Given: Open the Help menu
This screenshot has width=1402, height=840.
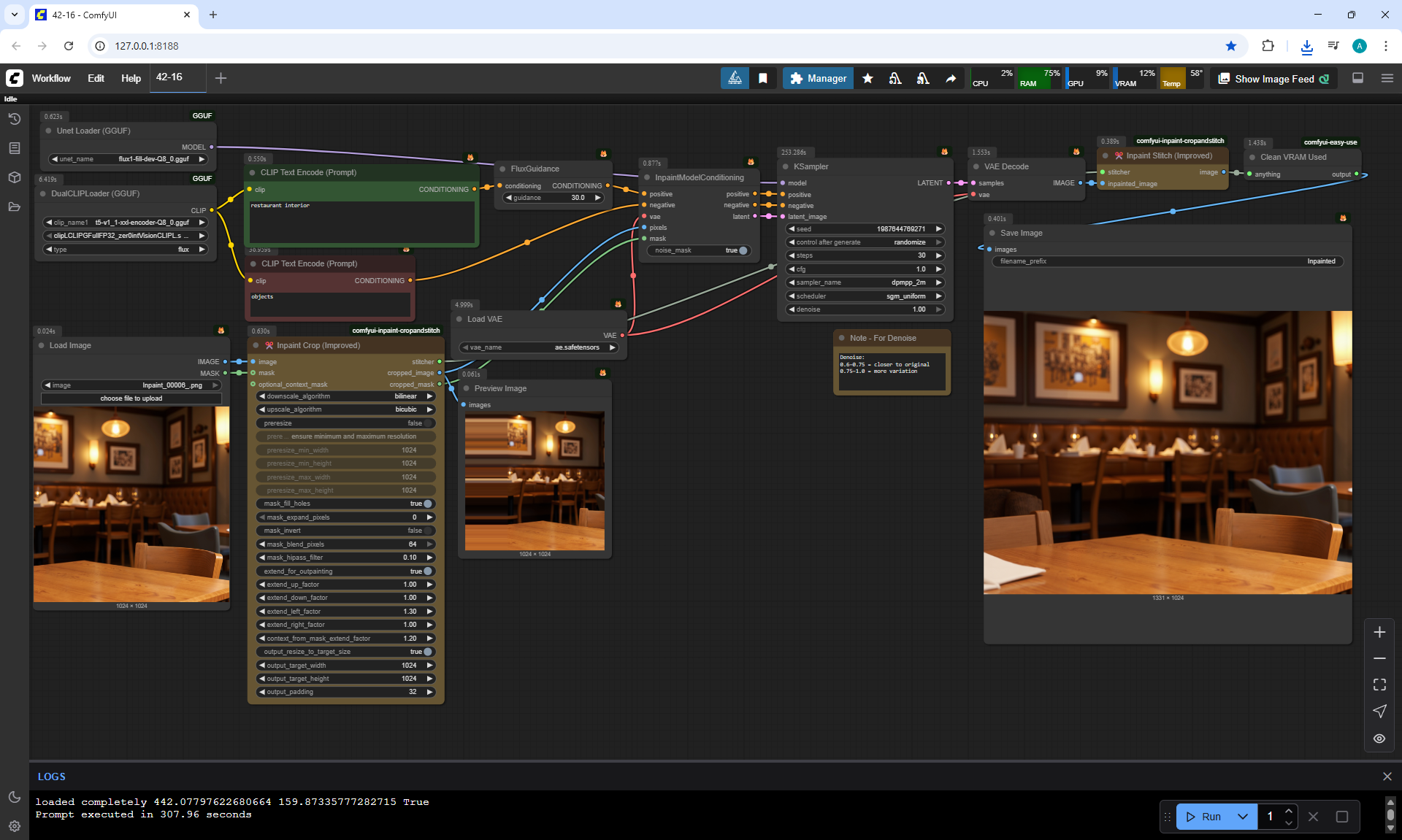Looking at the screenshot, I should pyautogui.click(x=131, y=78).
